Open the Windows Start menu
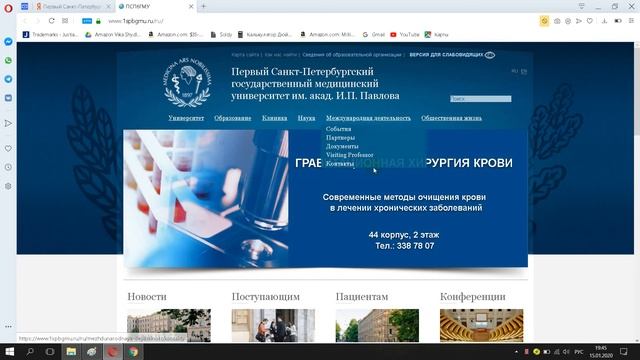640x360 pixels. click(x=9, y=351)
